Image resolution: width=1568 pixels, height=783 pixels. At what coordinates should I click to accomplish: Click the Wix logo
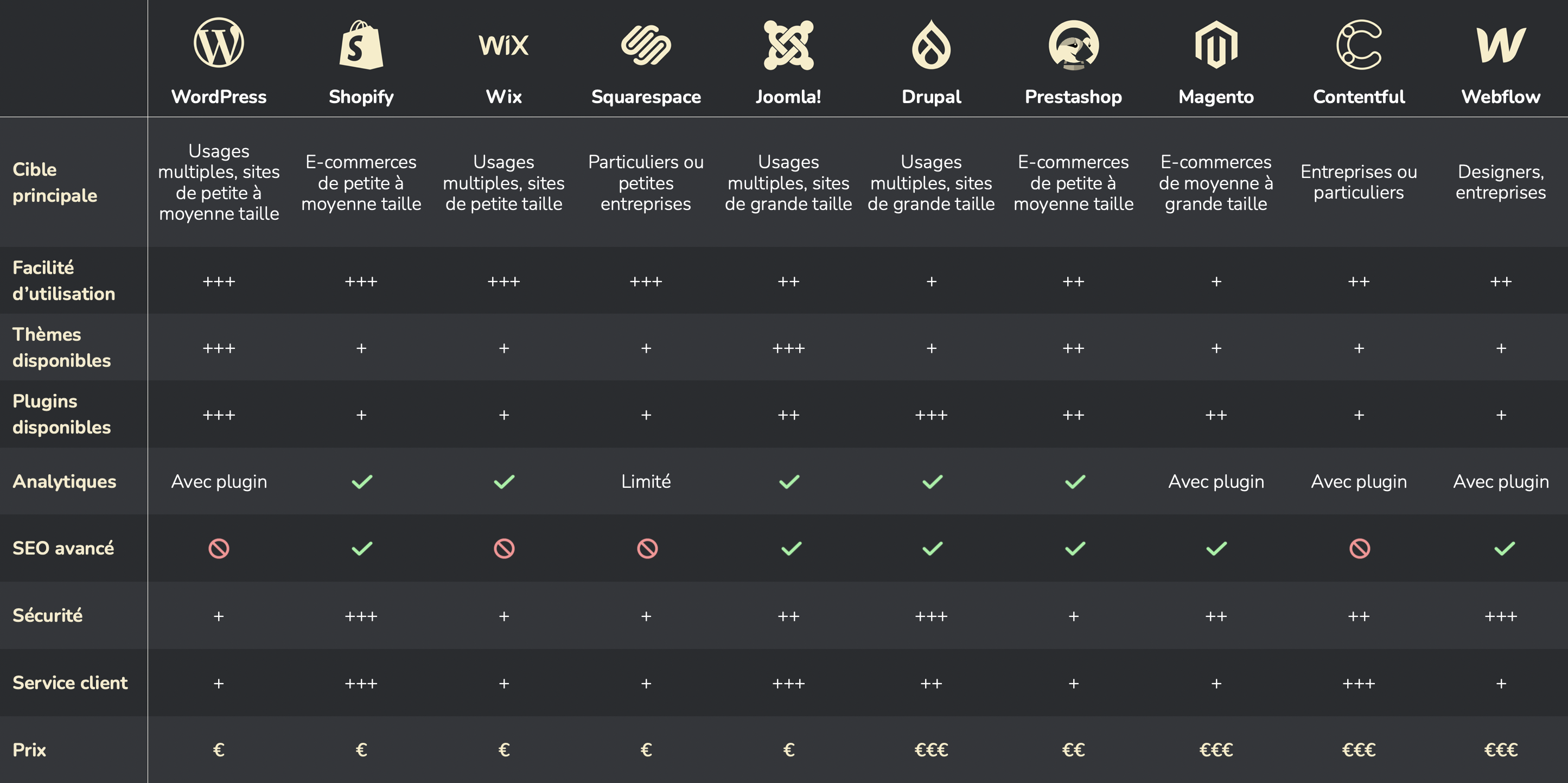tap(503, 45)
